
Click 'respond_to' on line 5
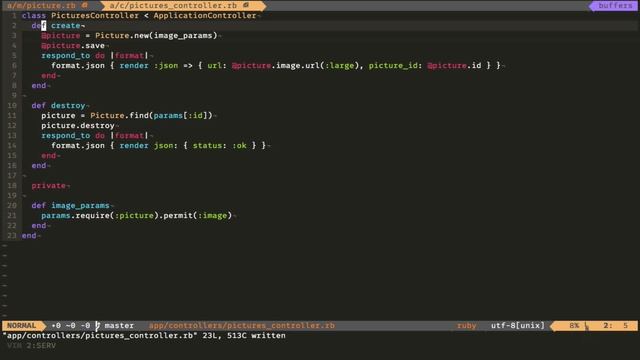[x=65, y=56]
